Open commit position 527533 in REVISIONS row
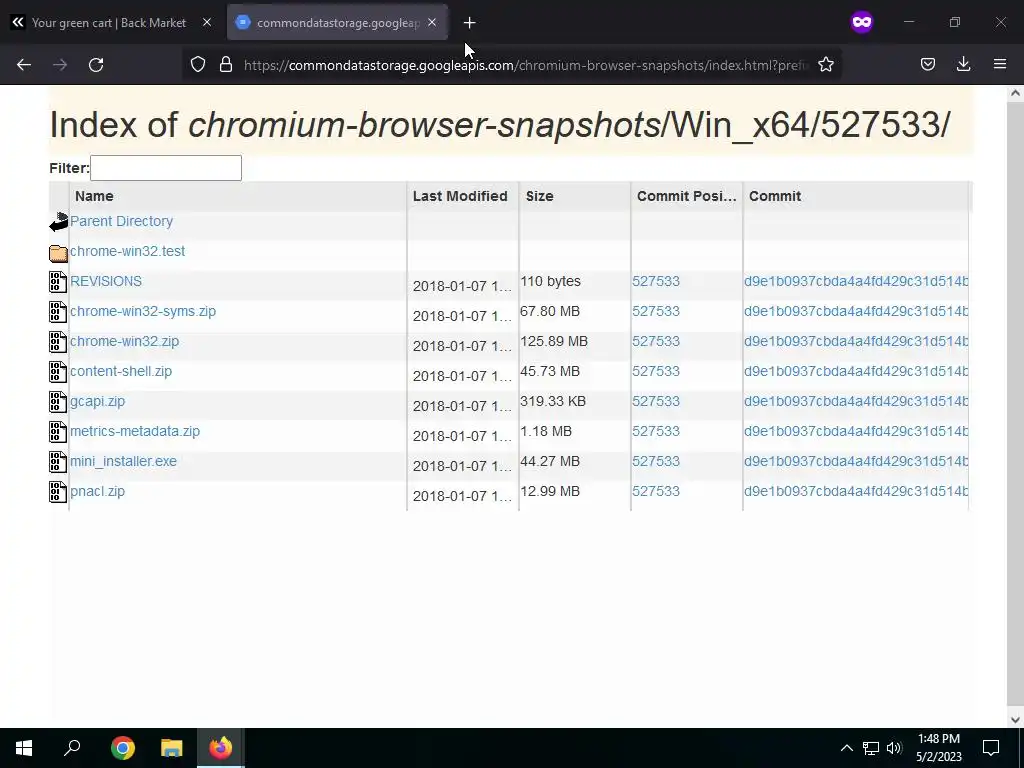Viewport: 1024px width, 768px height. 656,281
